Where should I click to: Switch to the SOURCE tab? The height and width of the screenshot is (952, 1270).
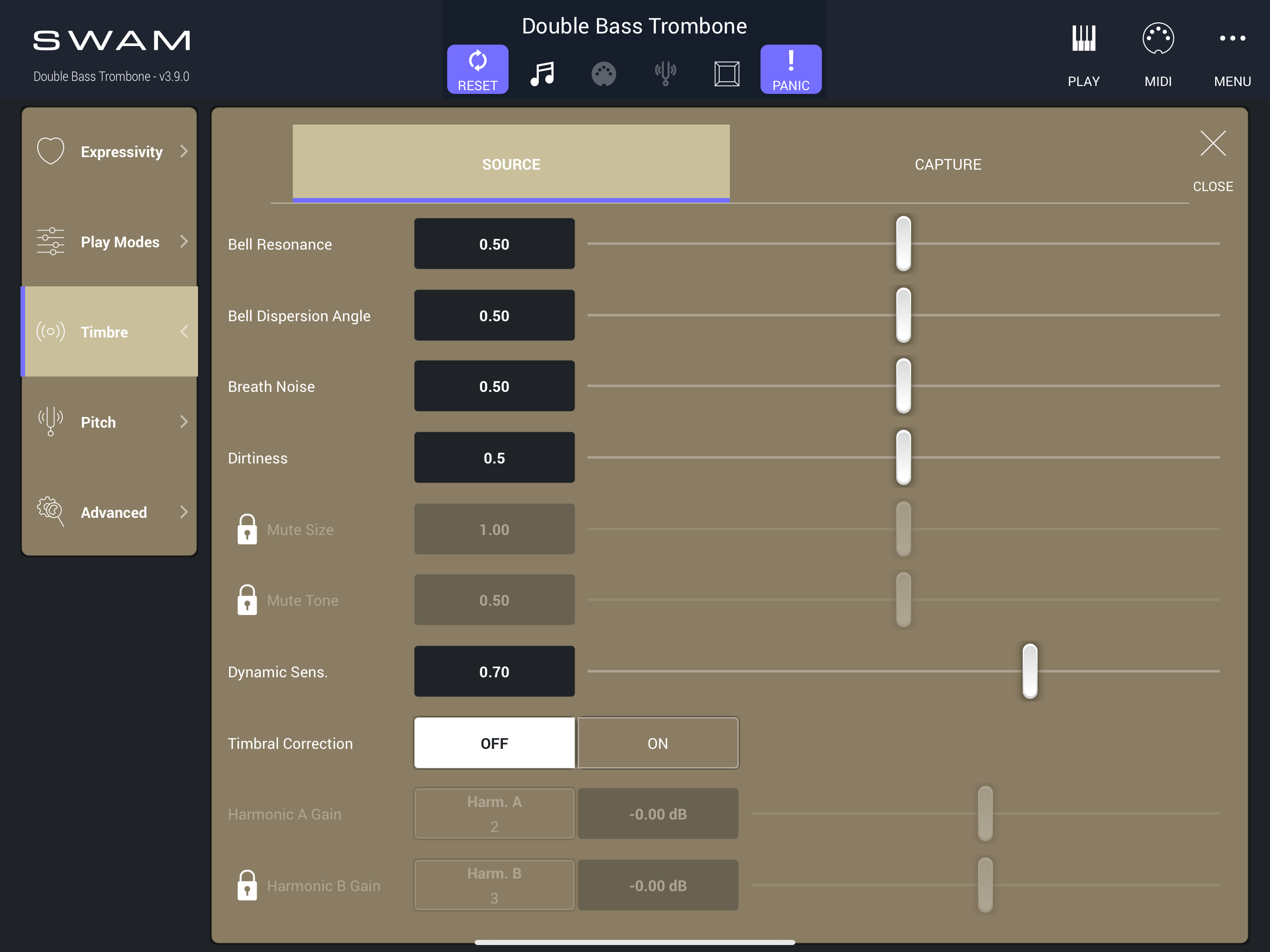point(511,164)
